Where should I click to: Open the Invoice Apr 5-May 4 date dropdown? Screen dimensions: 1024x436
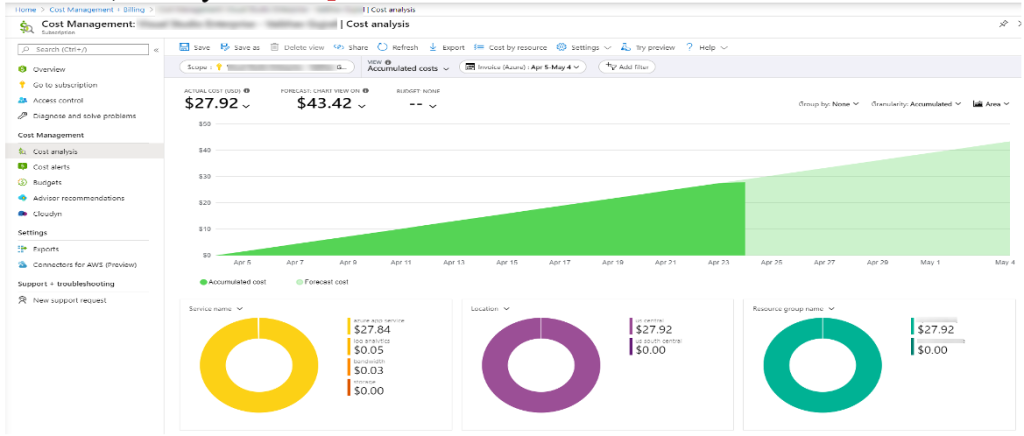523,67
